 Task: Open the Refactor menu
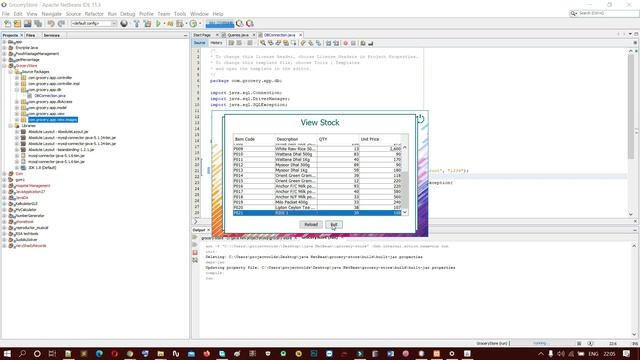(x=94, y=14)
